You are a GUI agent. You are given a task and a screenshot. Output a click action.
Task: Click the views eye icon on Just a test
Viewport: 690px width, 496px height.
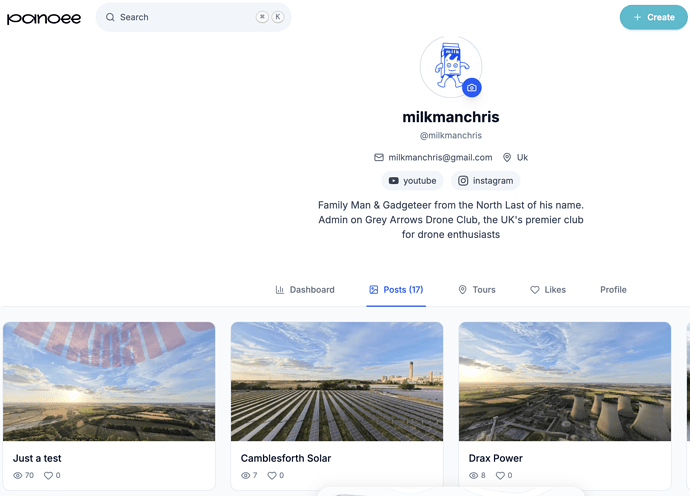pos(18,475)
